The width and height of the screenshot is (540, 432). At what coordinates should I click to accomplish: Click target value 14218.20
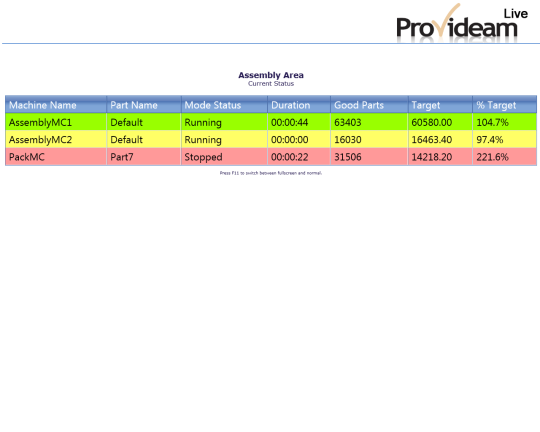tap(440, 157)
